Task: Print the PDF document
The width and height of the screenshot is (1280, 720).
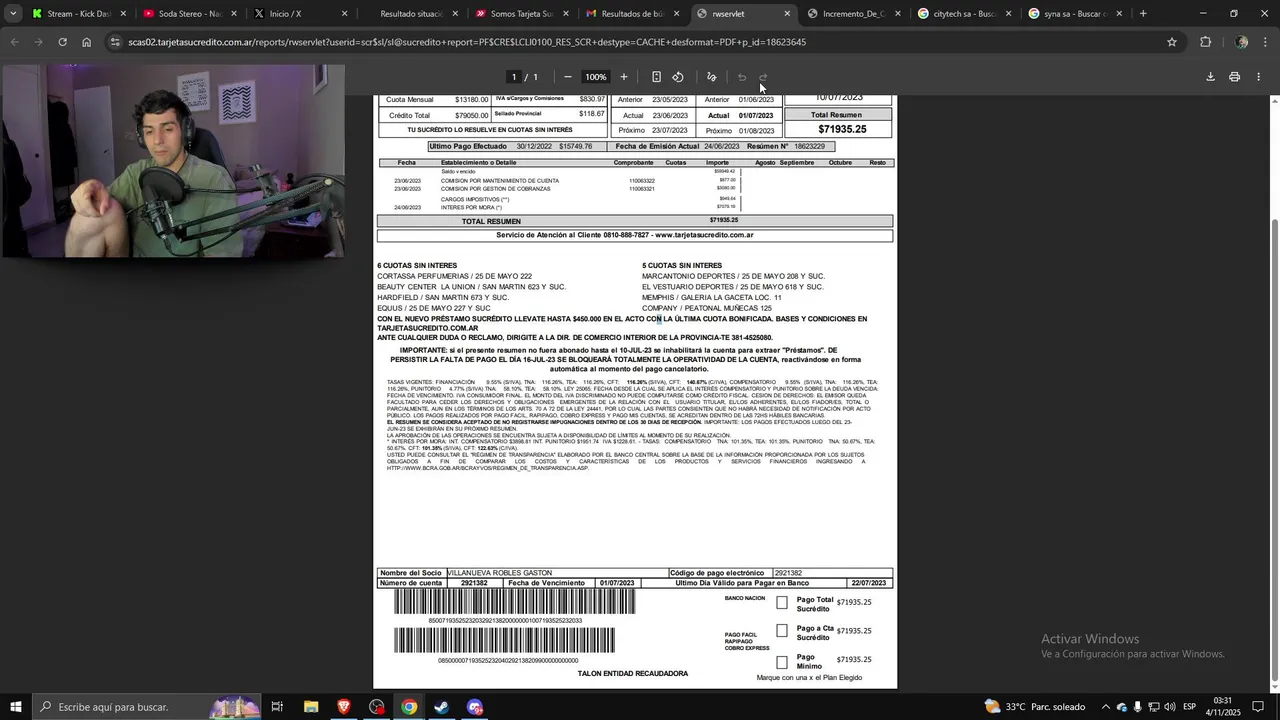Action: [1234, 77]
